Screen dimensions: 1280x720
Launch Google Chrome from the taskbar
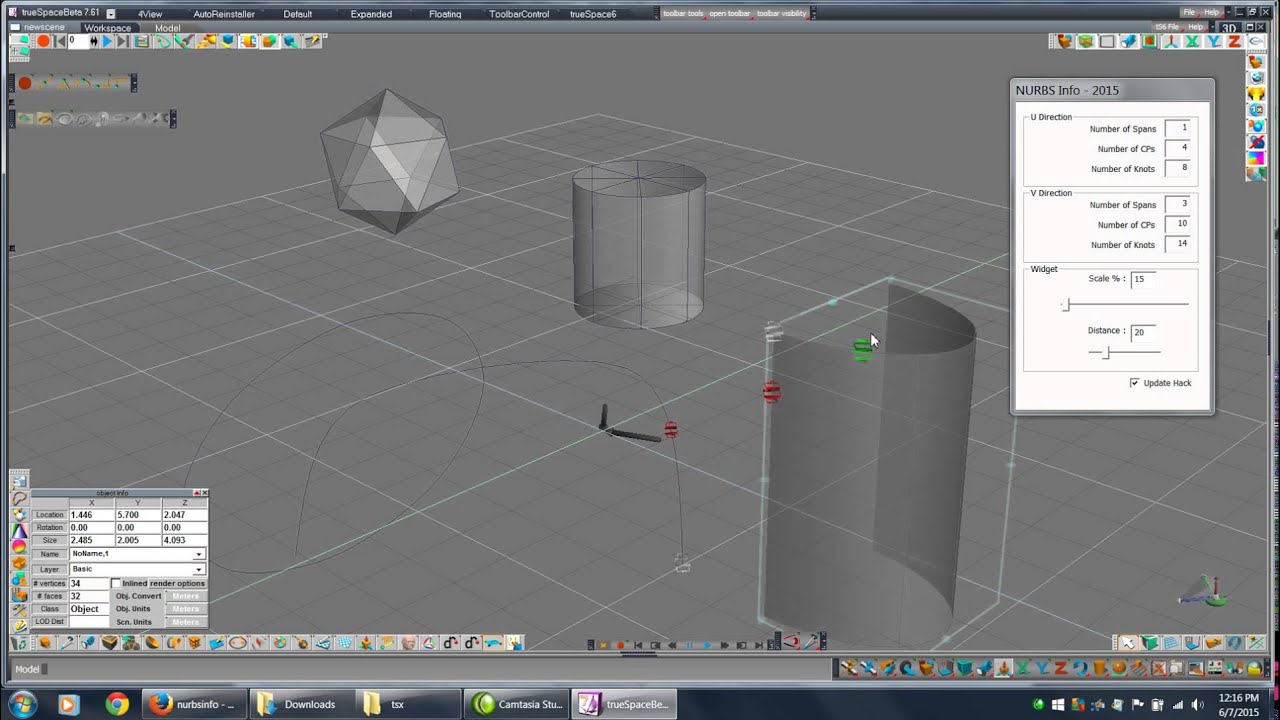[117, 704]
